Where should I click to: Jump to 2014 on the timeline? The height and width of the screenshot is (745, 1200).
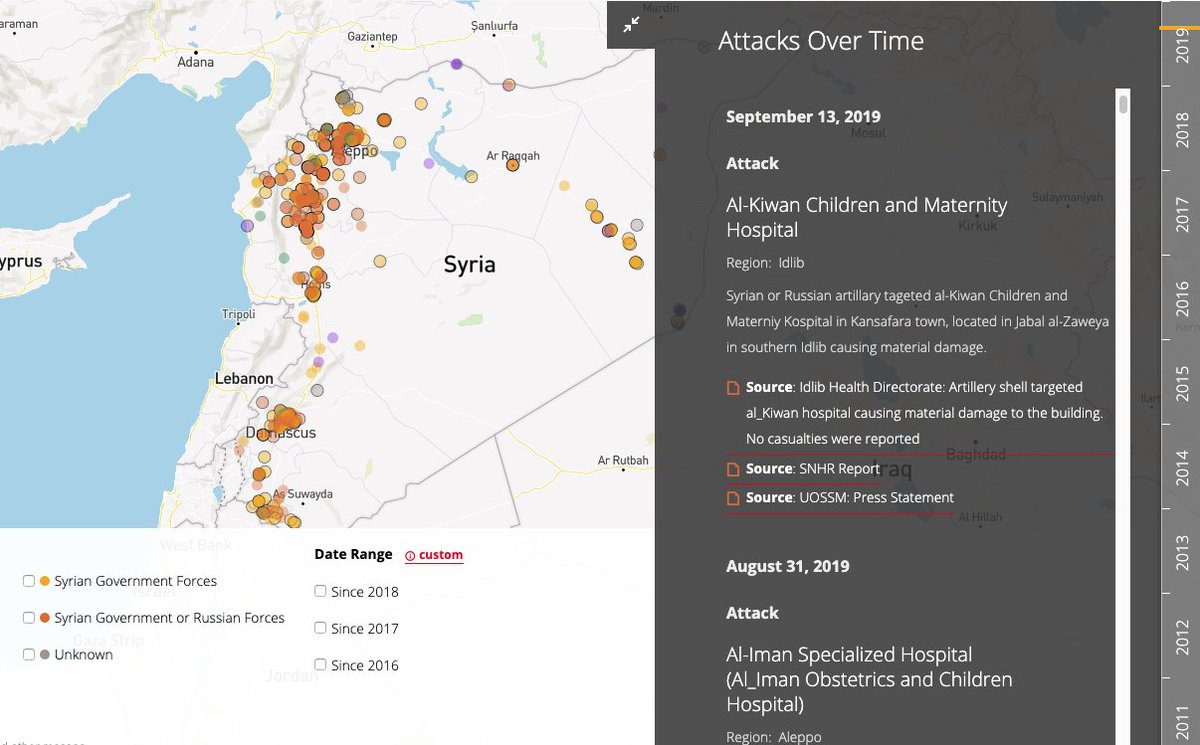point(1182,469)
